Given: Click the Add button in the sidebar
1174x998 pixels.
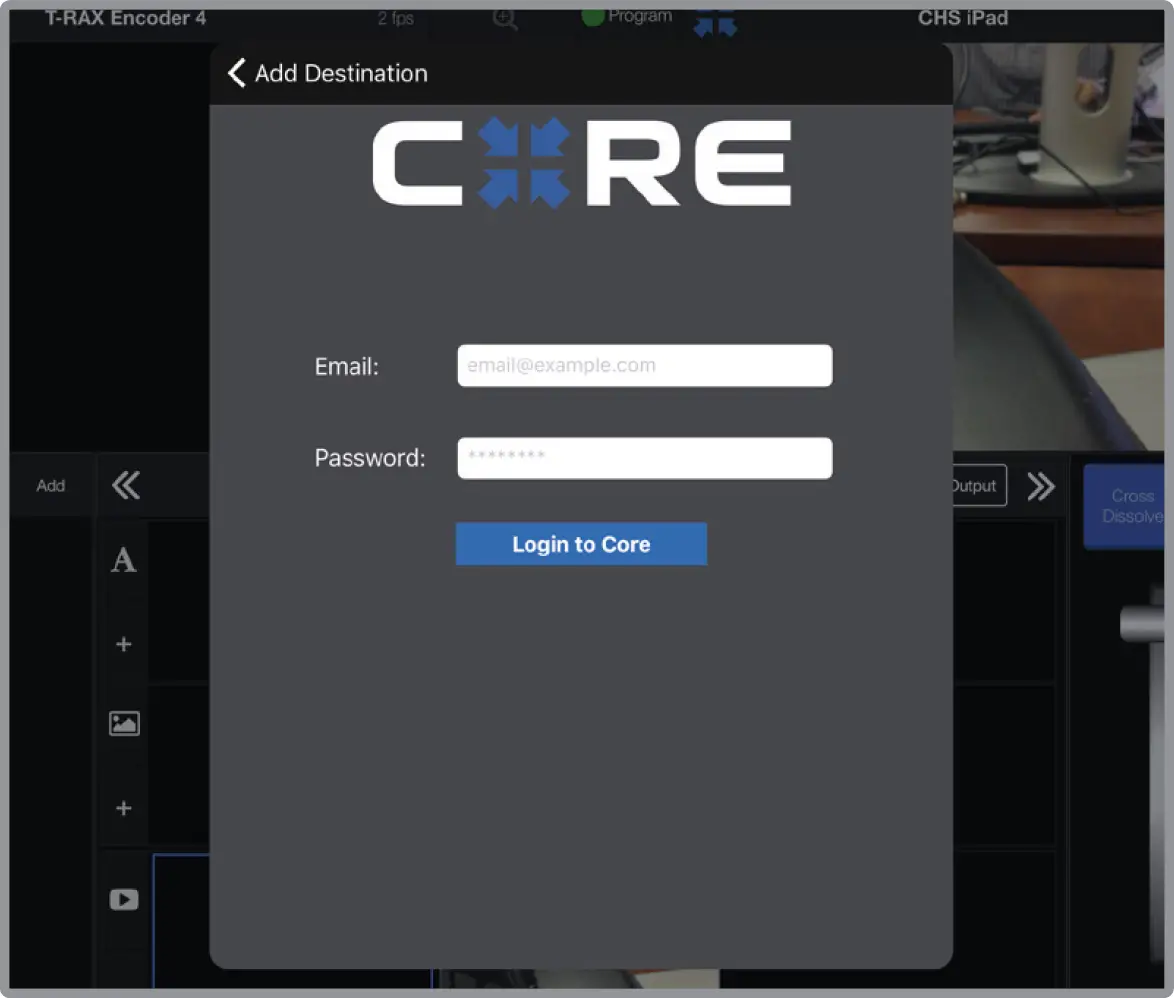Looking at the screenshot, I should [x=50, y=485].
